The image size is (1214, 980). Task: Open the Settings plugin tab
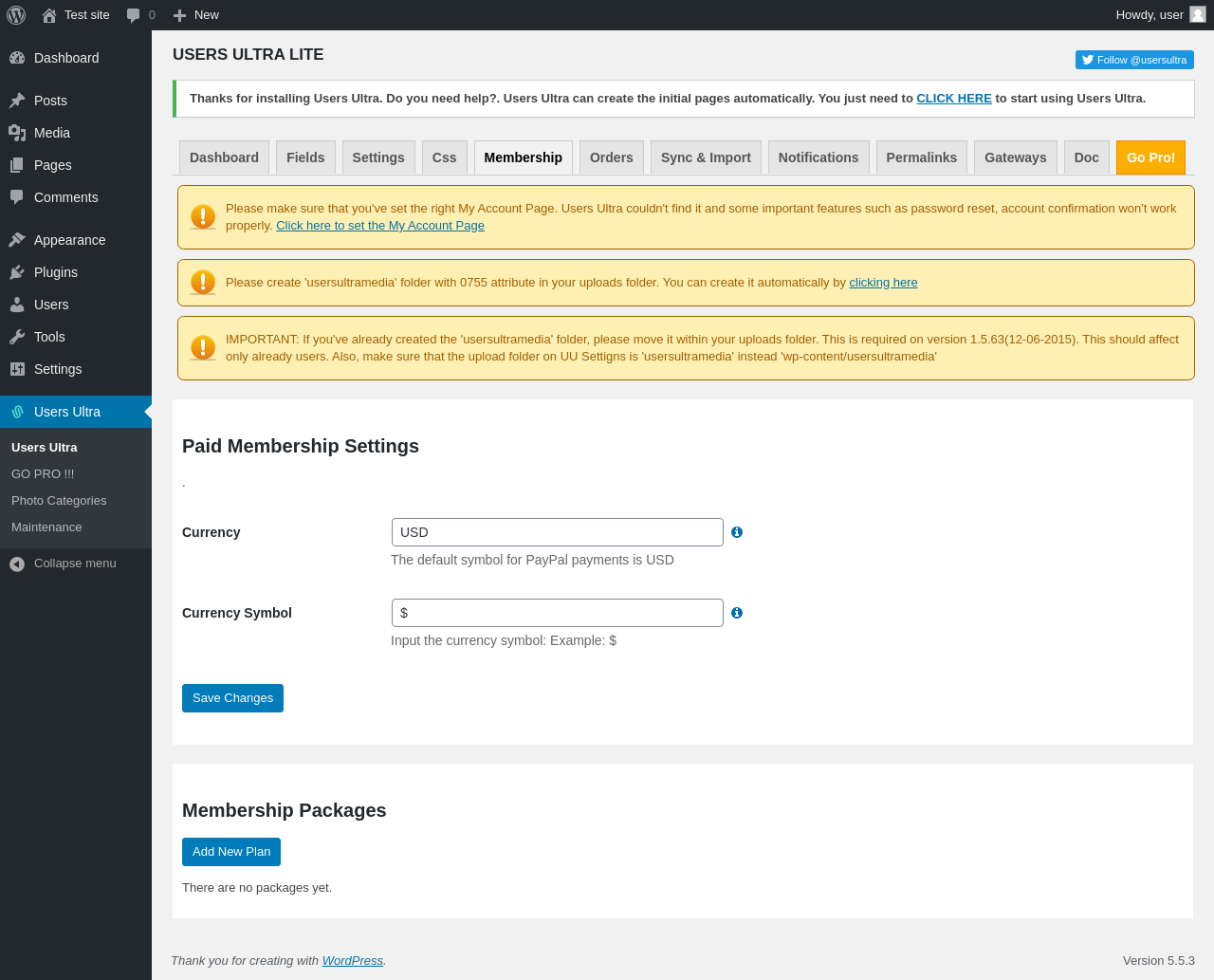[x=378, y=157]
